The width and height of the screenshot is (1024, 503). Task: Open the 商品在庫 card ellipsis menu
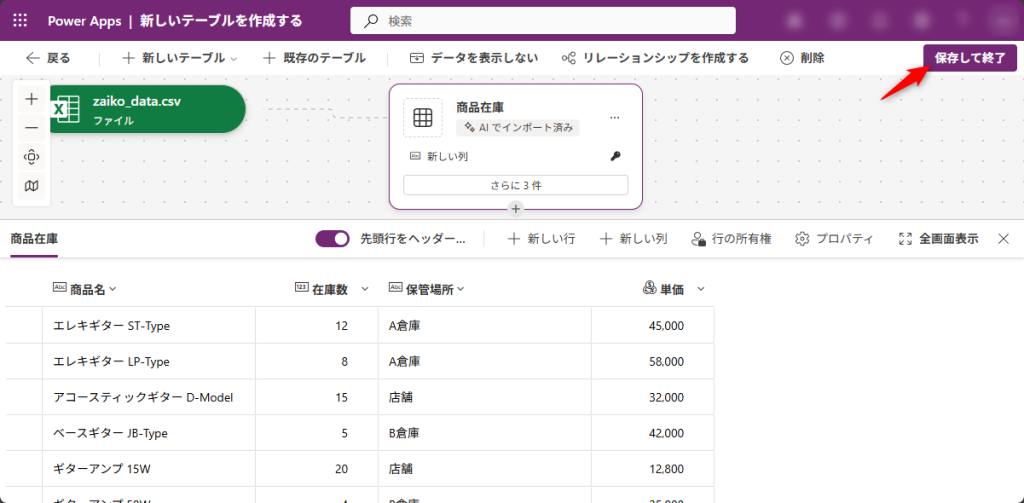(614, 118)
